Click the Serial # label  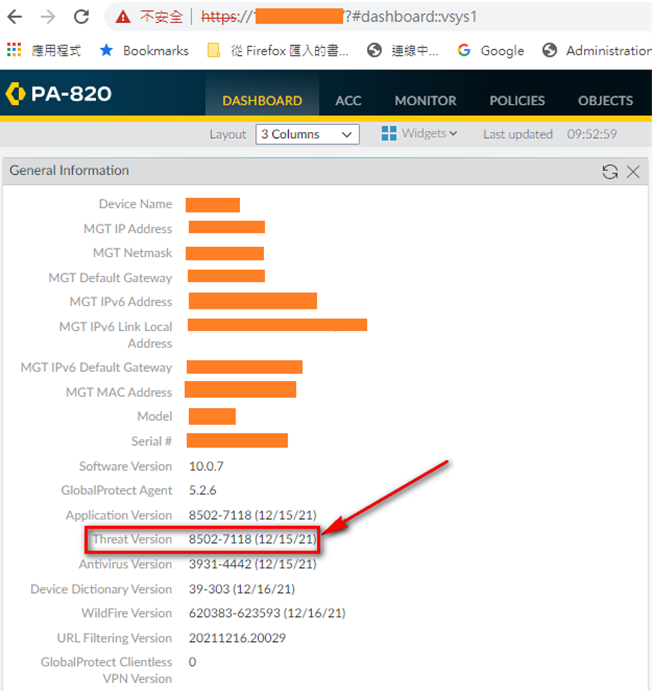pyautogui.click(x=152, y=441)
